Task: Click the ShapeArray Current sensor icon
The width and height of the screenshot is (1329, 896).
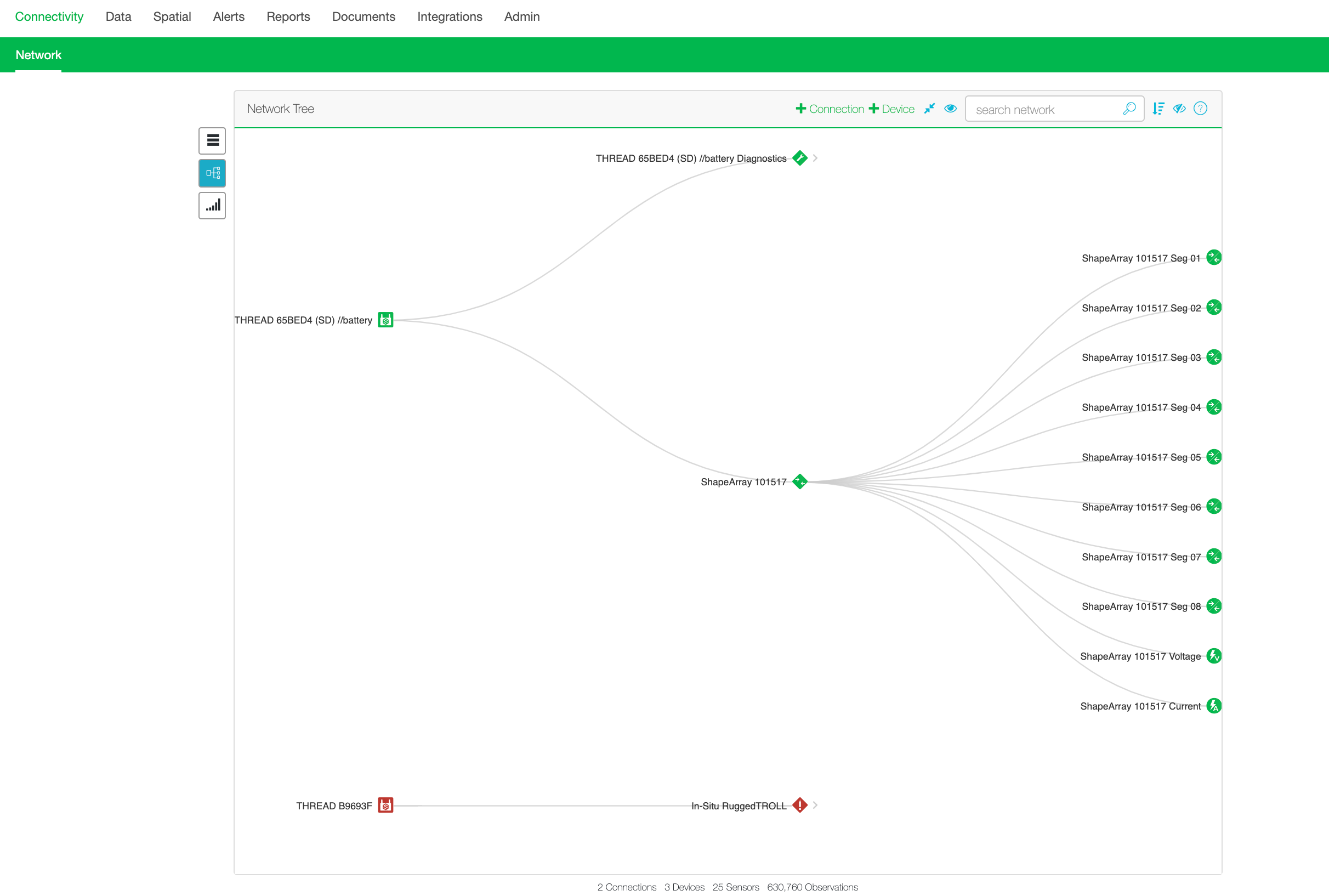Action: (x=1213, y=706)
